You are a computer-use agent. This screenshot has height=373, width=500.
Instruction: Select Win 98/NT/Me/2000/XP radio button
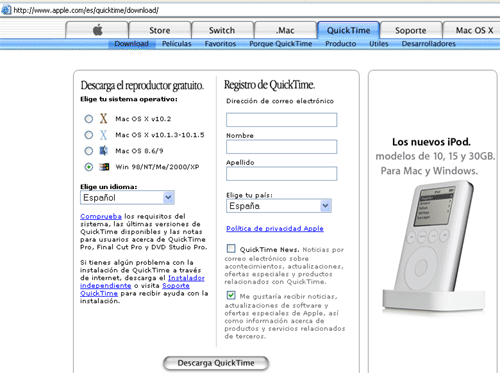(89, 167)
